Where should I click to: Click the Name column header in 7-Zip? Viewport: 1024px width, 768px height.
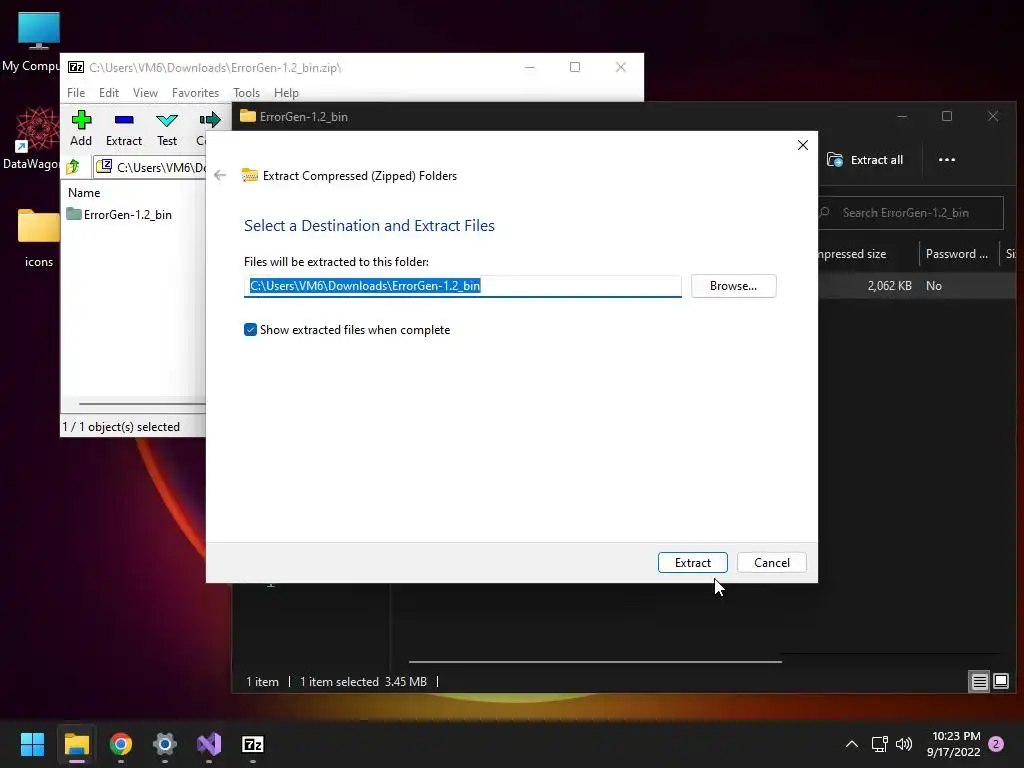pos(84,193)
